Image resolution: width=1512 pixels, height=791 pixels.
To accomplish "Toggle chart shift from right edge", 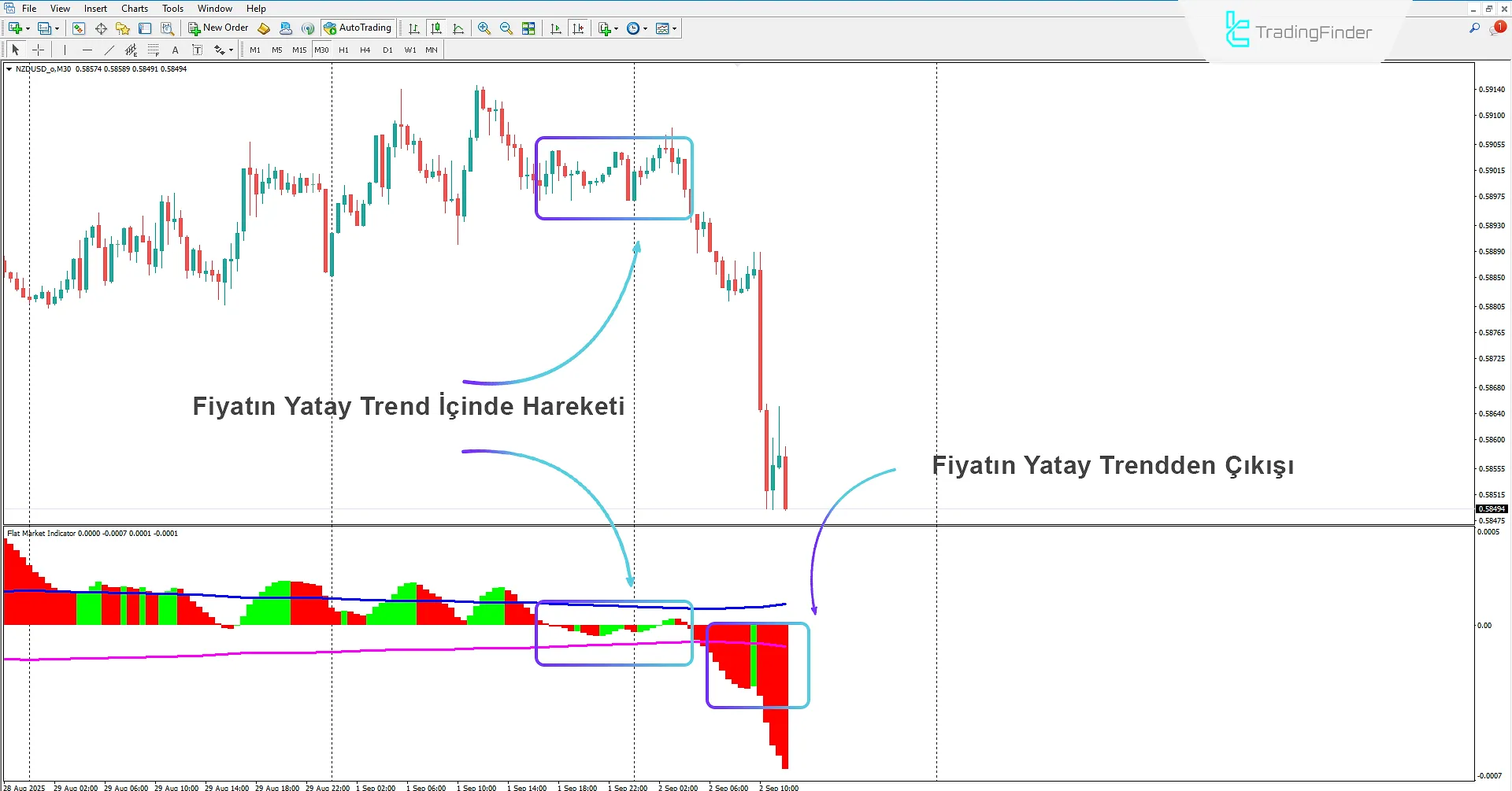I will [579, 28].
